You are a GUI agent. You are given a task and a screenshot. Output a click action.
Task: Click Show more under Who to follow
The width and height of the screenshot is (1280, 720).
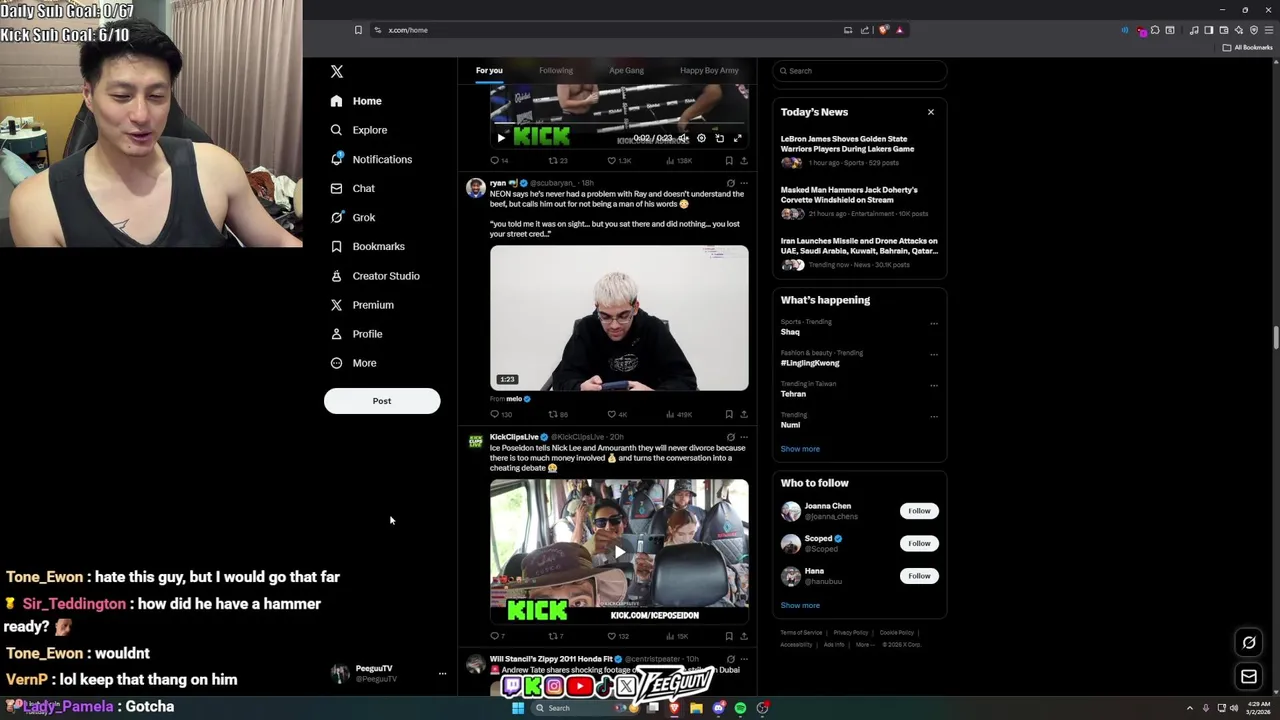pyautogui.click(x=800, y=605)
